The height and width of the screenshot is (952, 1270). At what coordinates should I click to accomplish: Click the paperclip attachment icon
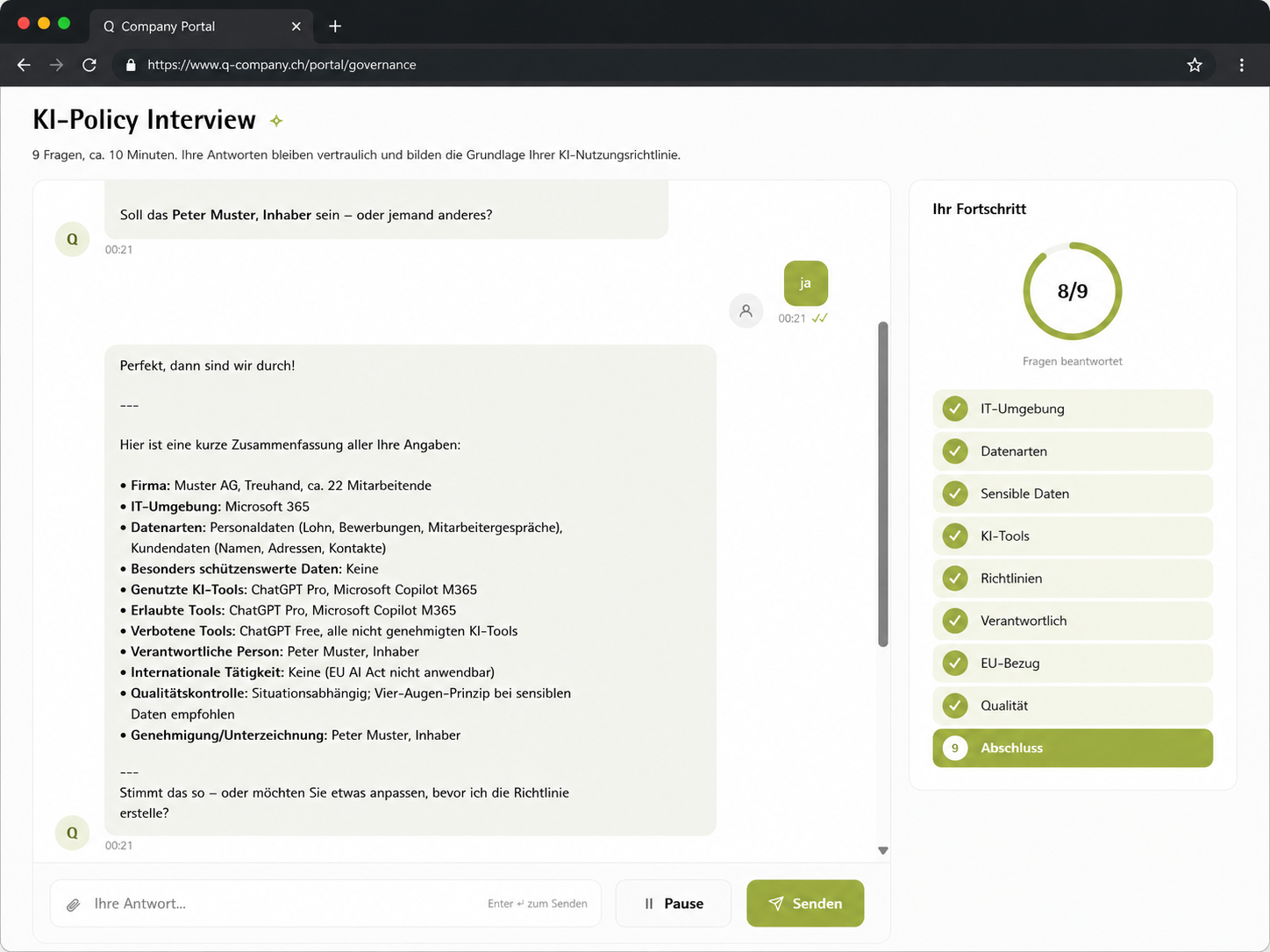click(74, 904)
